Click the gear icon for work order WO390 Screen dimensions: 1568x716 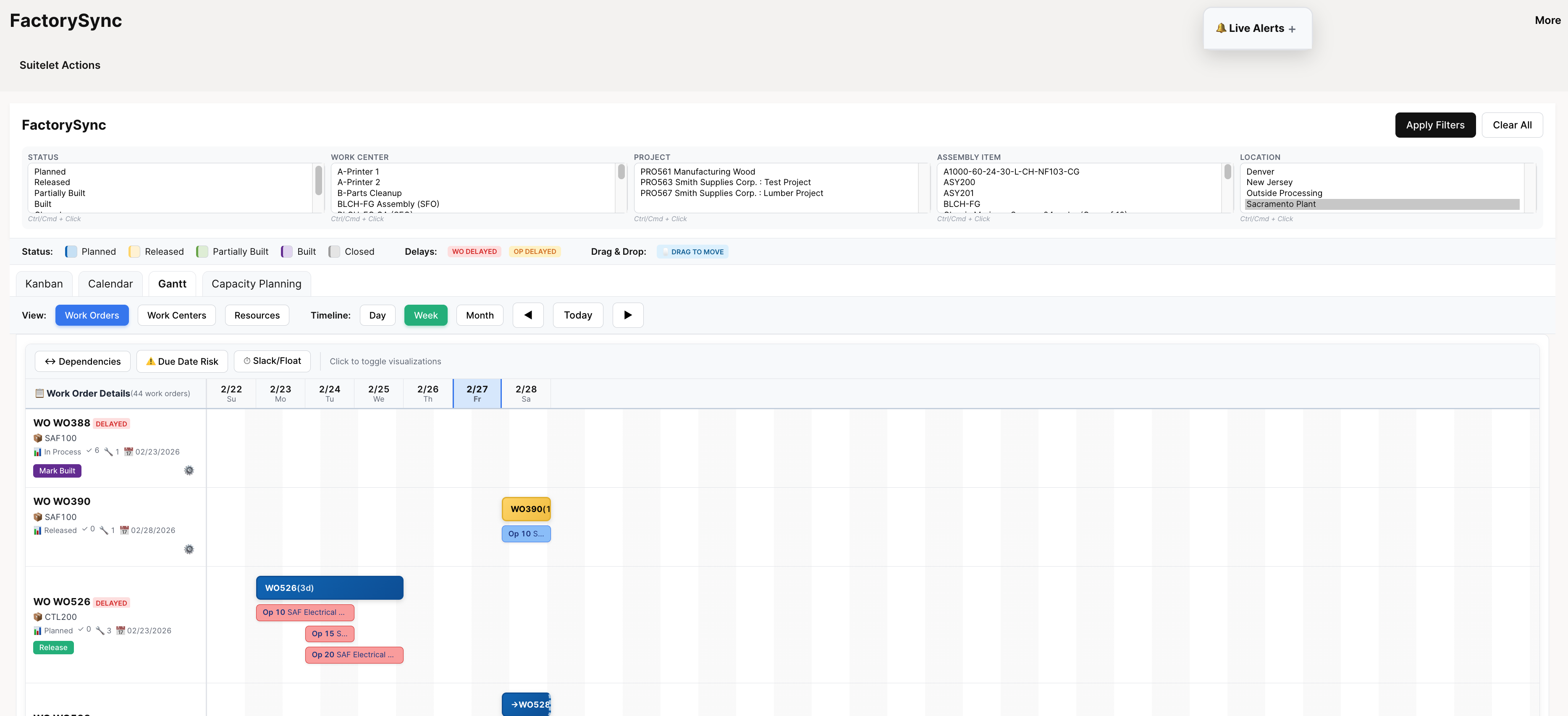point(189,549)
